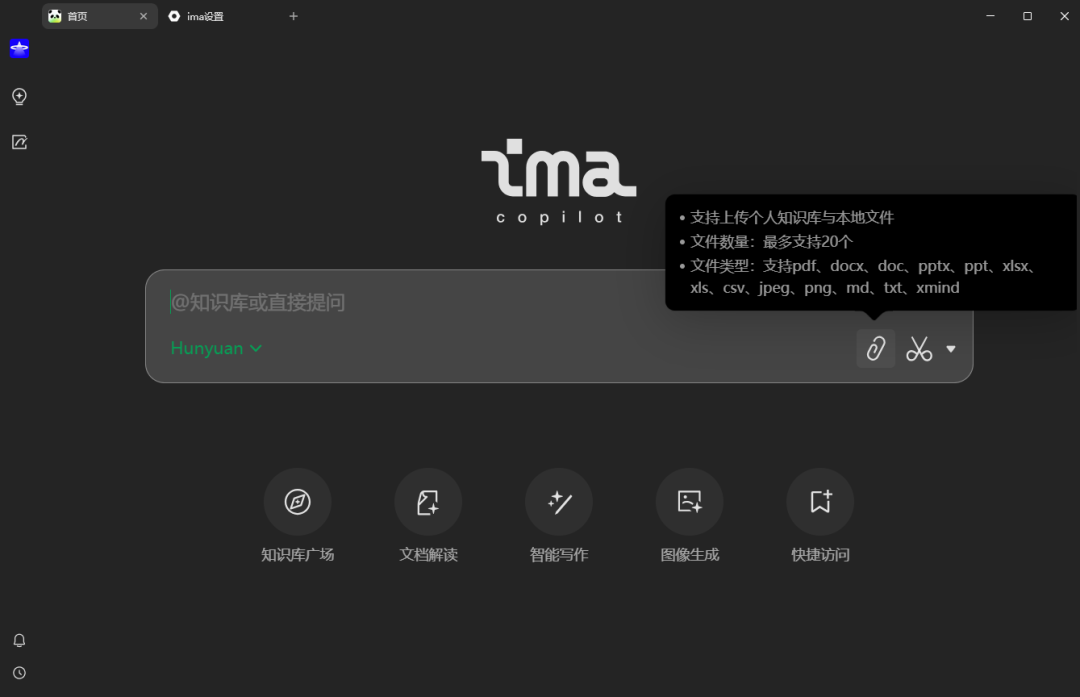This screenshot has width=1080, height=697.
Task: Open 图像生成 image icon
Action: 690,502
